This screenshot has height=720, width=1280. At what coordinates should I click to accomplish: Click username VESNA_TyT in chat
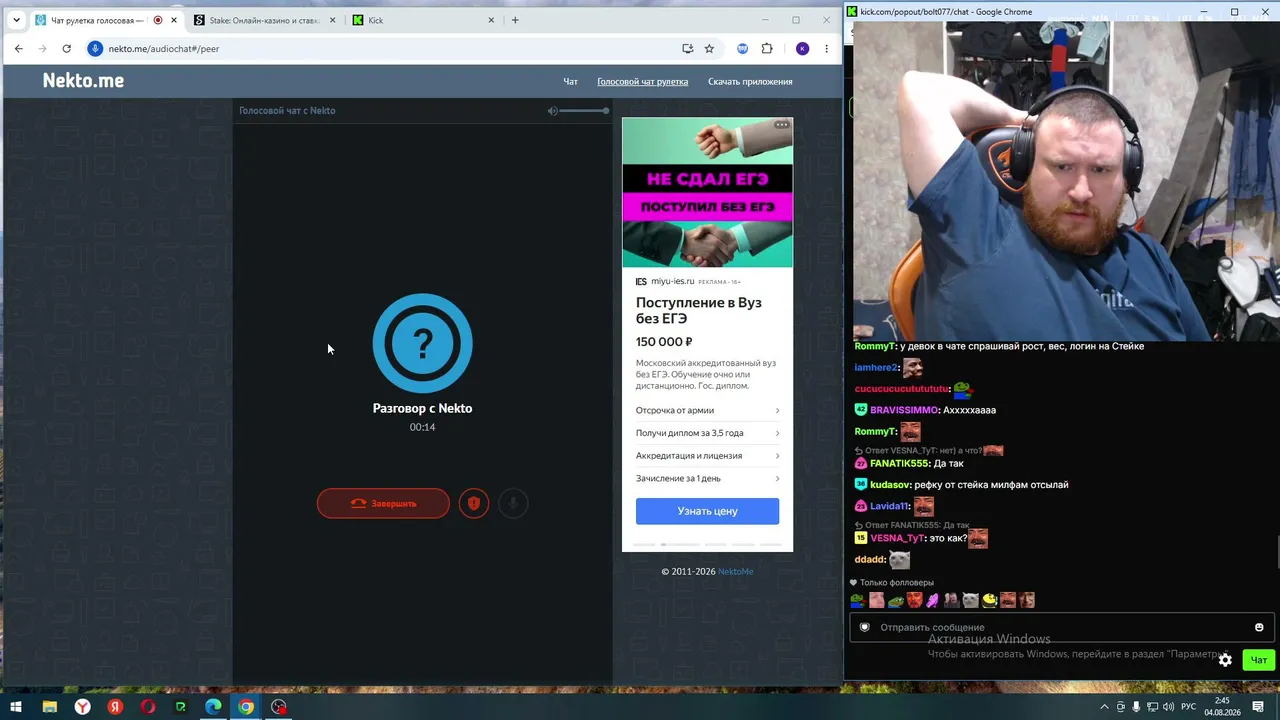897,538
